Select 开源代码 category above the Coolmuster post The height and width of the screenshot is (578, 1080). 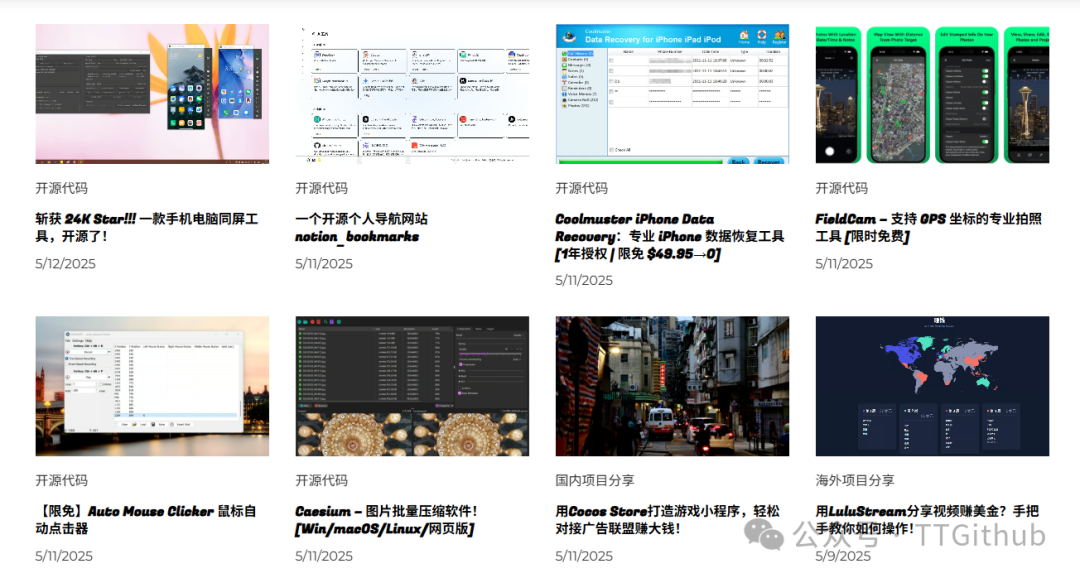click(x=581, y=188)
